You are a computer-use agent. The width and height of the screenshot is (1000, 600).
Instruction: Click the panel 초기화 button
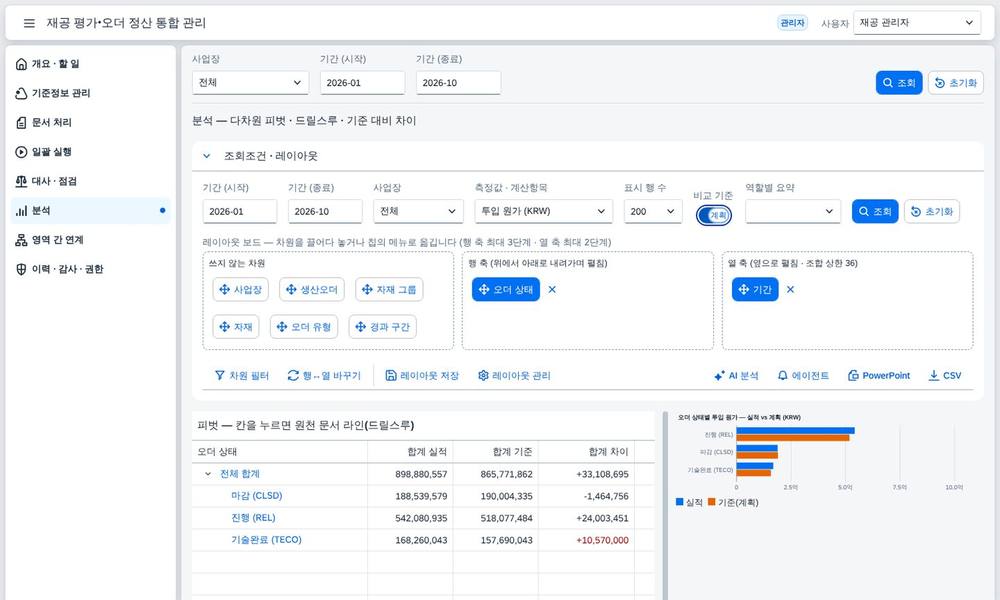click(x=931, y=212)
